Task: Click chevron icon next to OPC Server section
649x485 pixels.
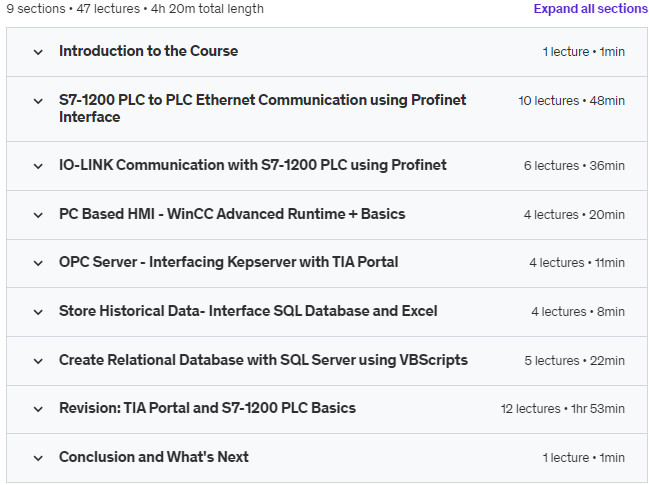Action: click(x=38, y=263)
